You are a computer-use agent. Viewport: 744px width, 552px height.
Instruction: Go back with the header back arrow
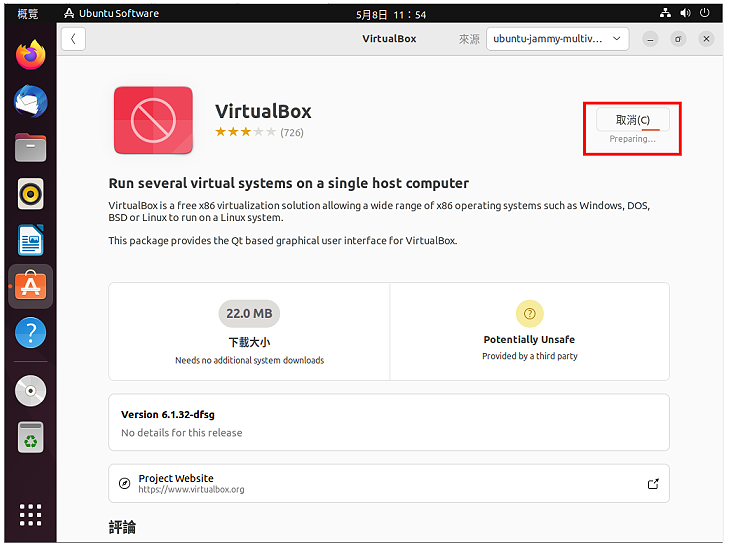(x=73, y=39)
